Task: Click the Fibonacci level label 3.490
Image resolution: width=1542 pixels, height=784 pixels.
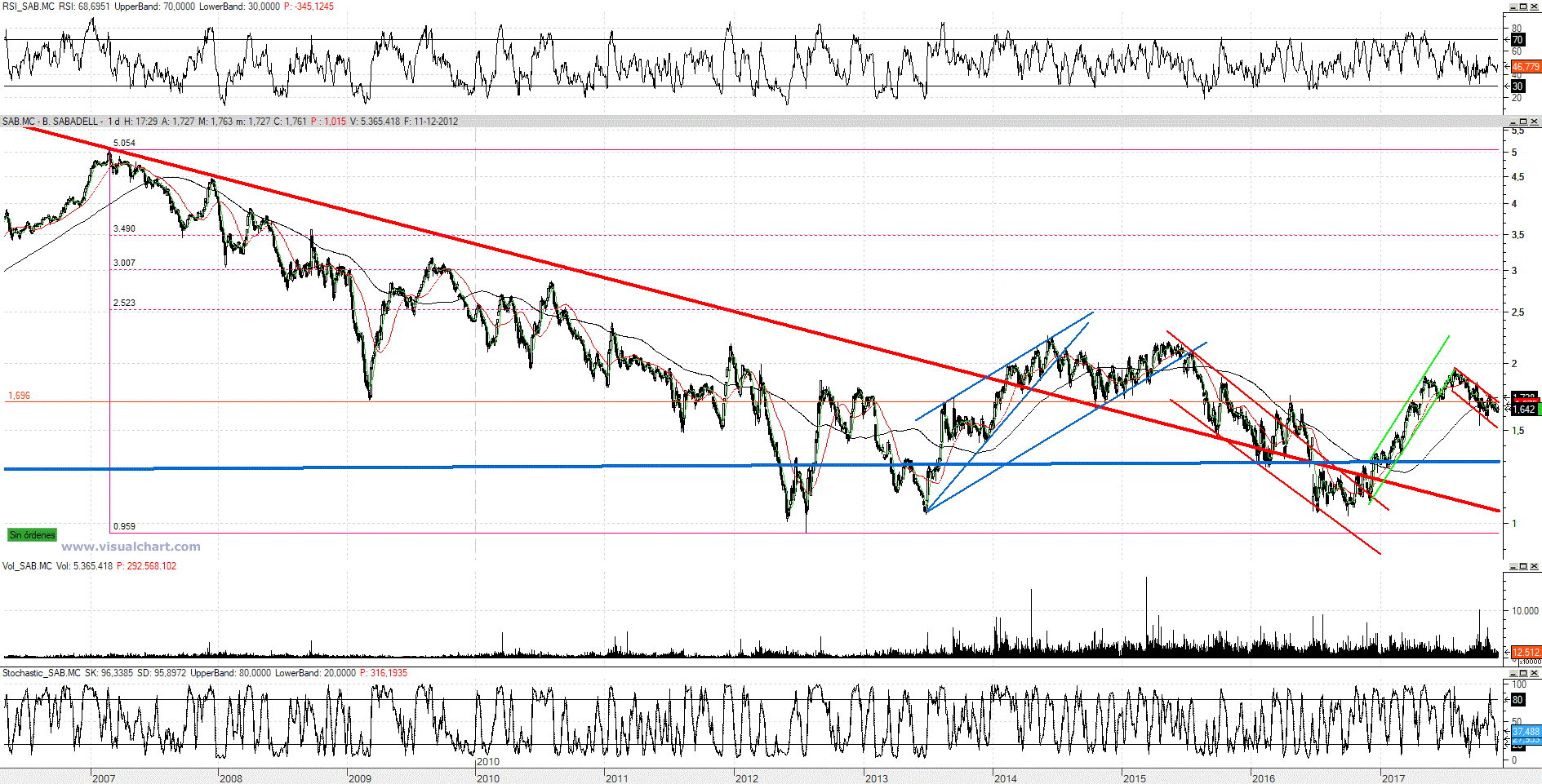Action: tap(124, 228)
